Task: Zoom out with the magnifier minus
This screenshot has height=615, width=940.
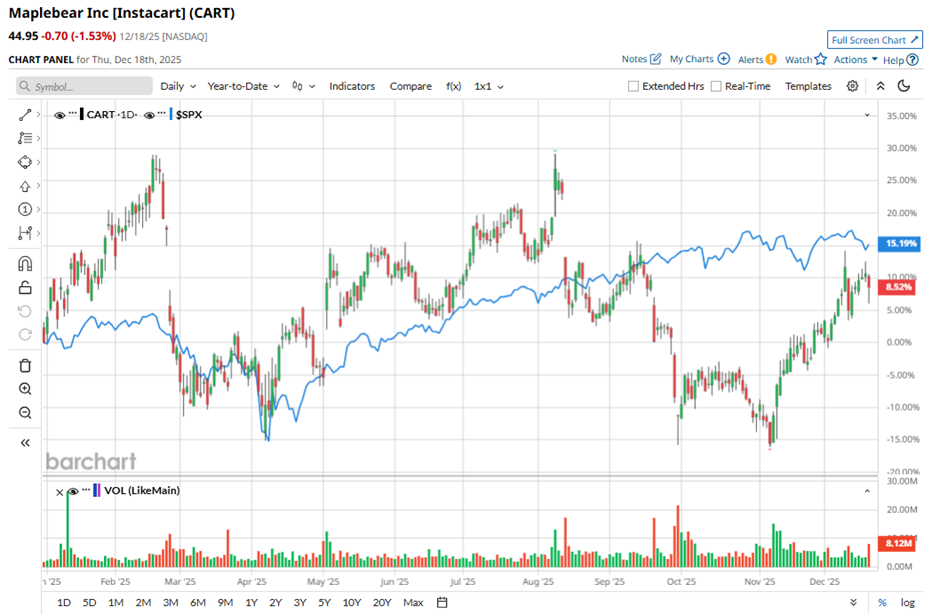Action: [x=25, y=412]
